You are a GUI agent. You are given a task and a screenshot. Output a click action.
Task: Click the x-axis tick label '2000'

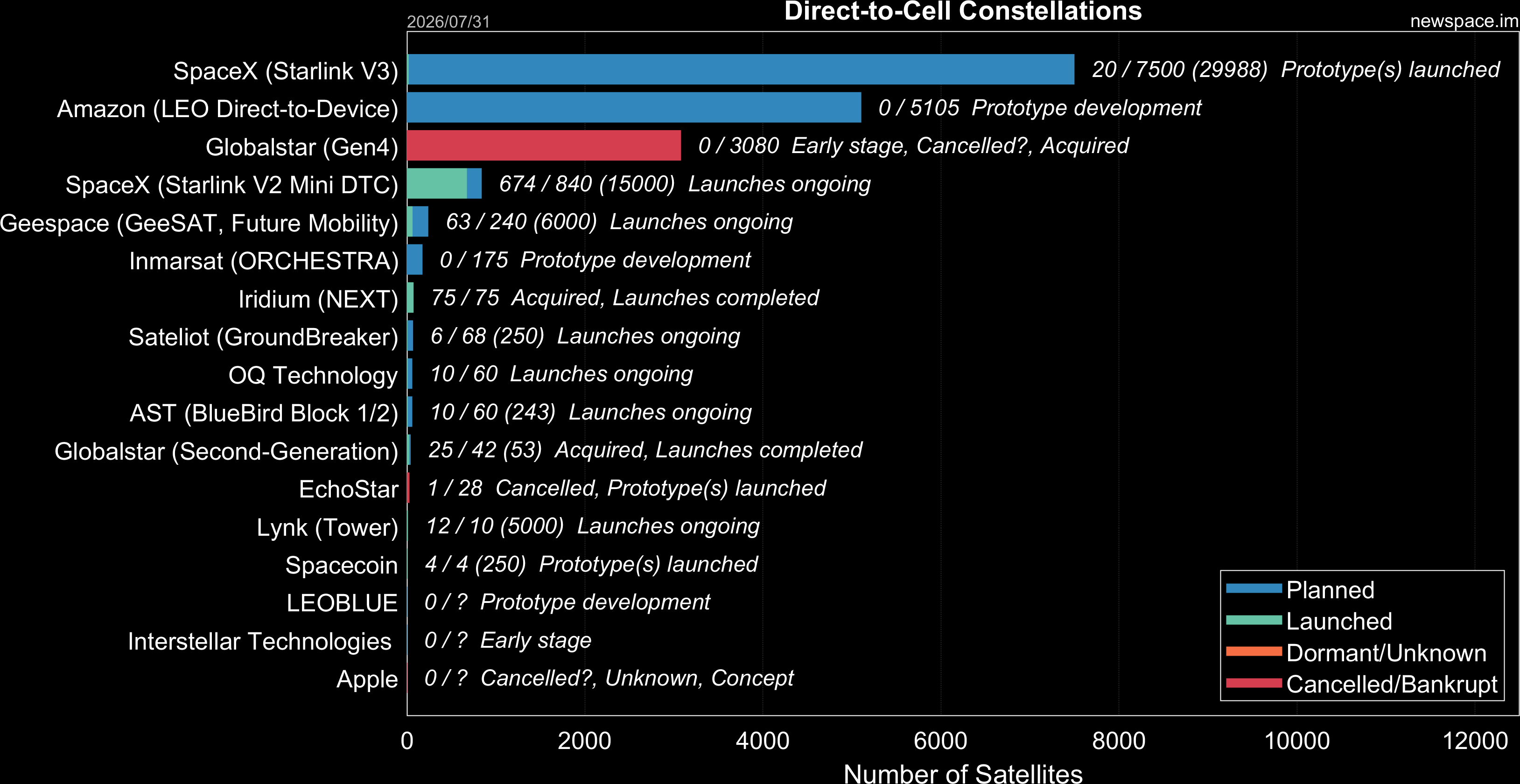click(585, 741)
